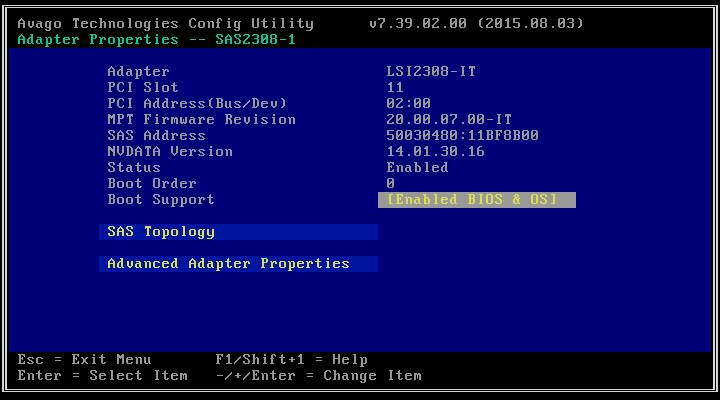Click the Boot Order value 0
The width and height of the screenshot is (720, 400).
point(390,184)
